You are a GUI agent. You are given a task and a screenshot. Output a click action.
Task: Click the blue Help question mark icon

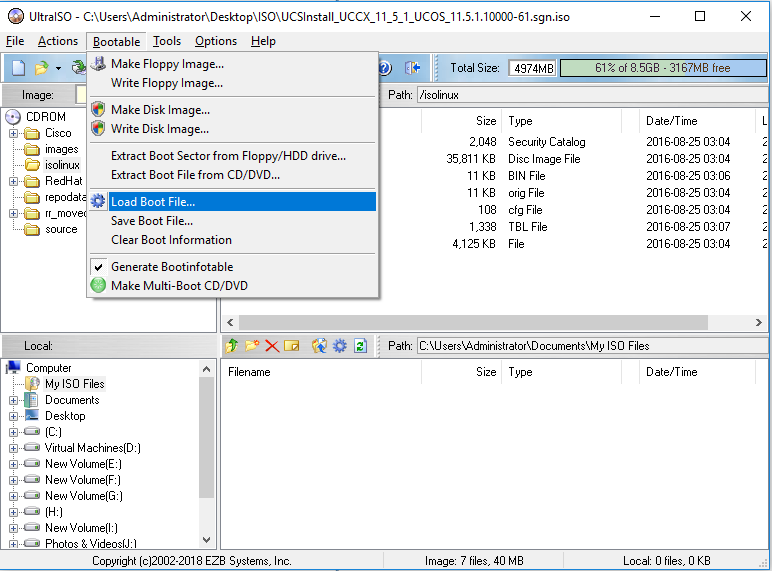point(385,67)
